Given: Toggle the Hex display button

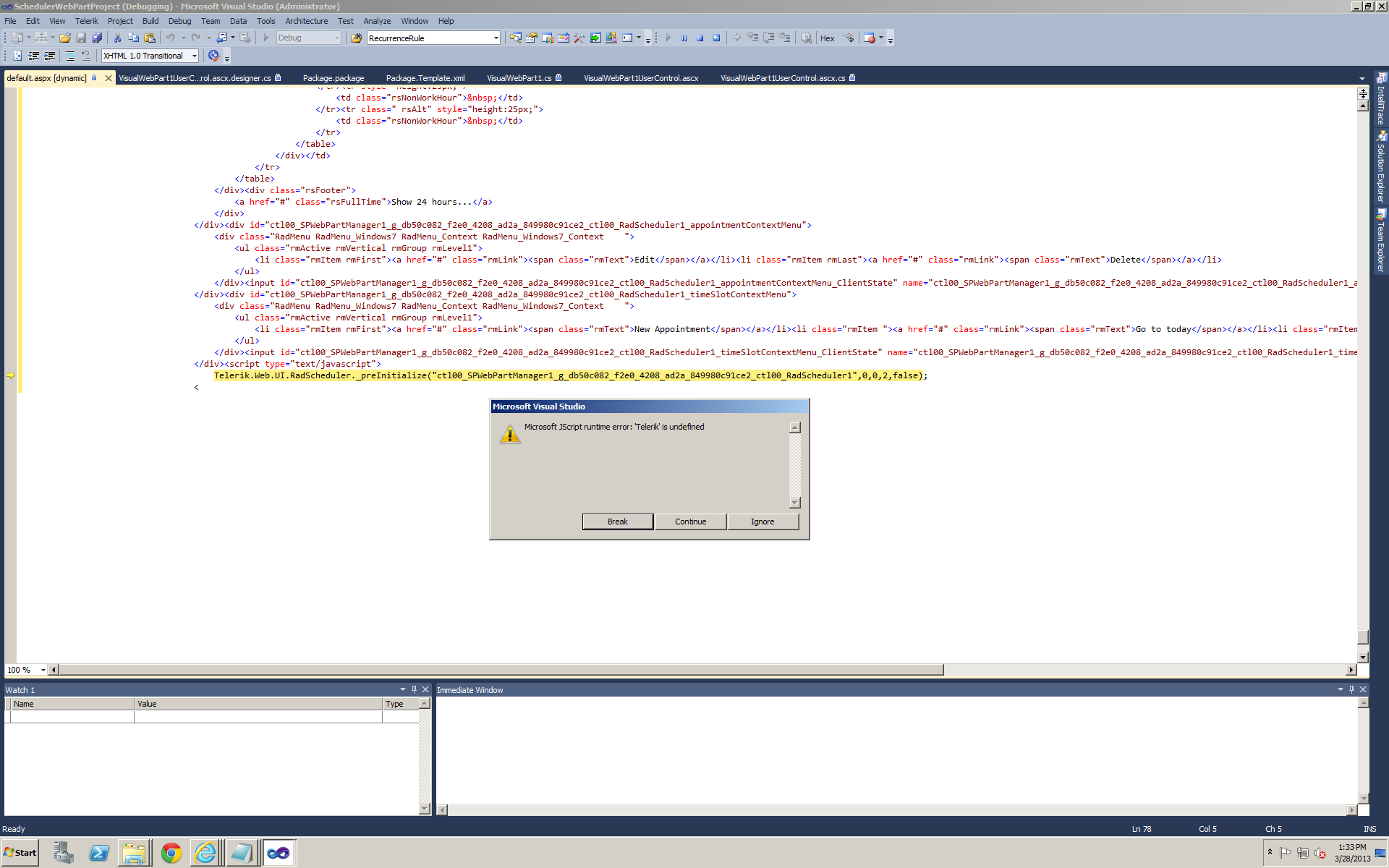Looking at the screenshot, I should click(827, 38).
